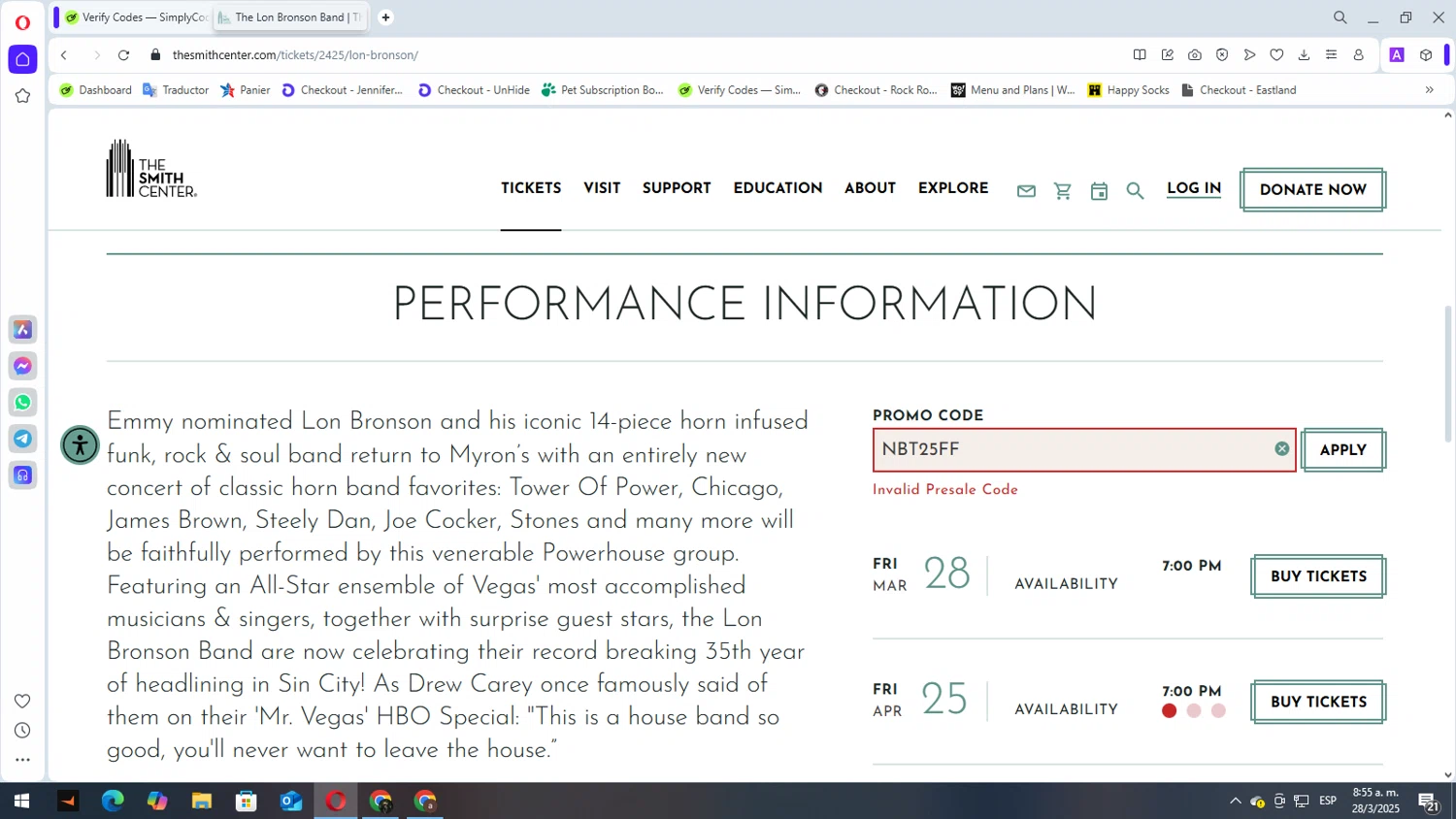The image size is (1456, 819).
Task: Open the EXPLORE menu
Action: click(953, 188)
